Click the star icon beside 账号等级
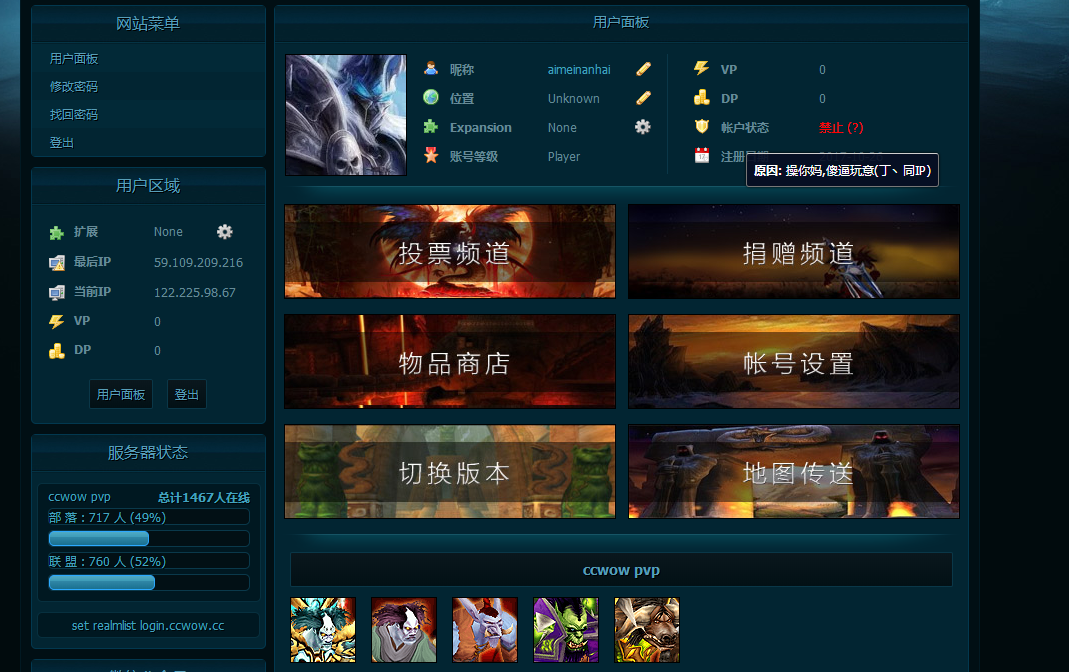The height and width of the screenshot is (672, 1069). coord(430,156)
